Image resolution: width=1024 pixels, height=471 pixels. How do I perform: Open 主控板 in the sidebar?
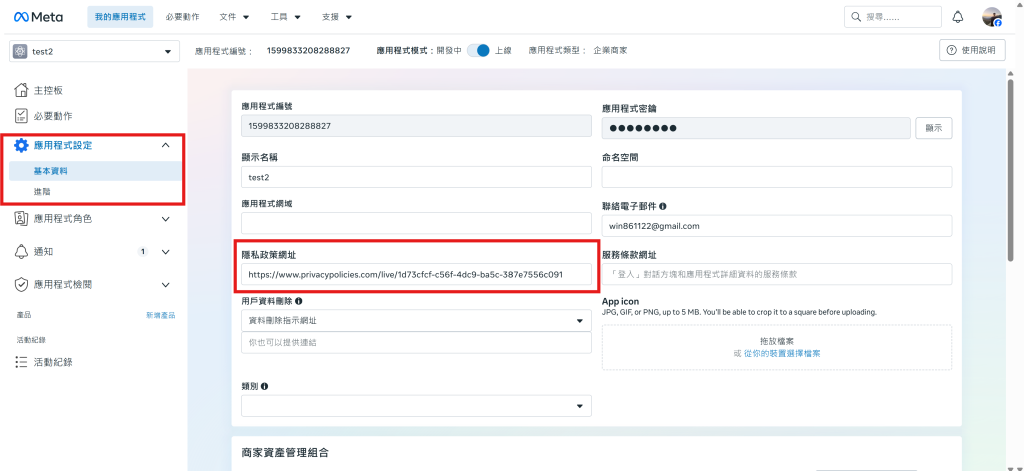48,90
